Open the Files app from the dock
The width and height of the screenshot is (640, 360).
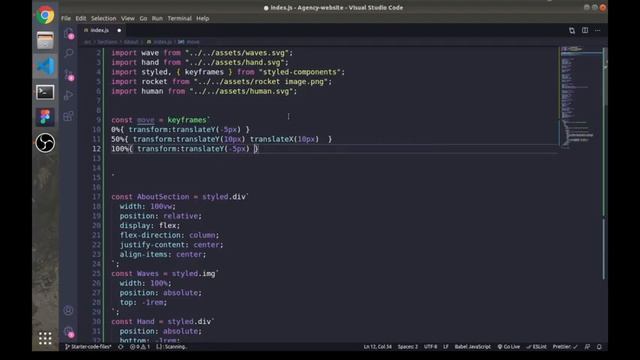point(45,41)
